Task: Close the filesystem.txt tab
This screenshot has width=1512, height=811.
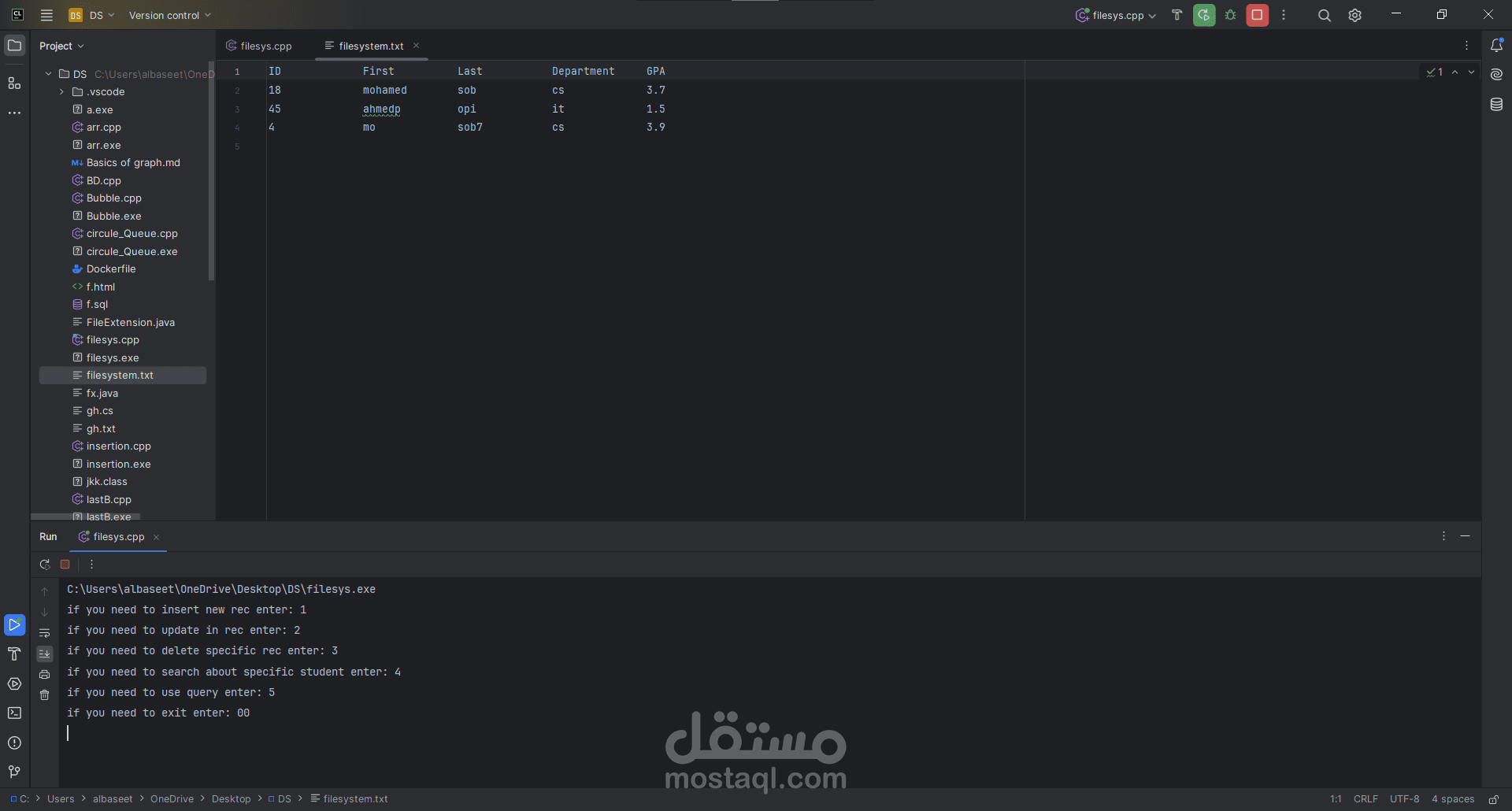Action: coord(416,46)
